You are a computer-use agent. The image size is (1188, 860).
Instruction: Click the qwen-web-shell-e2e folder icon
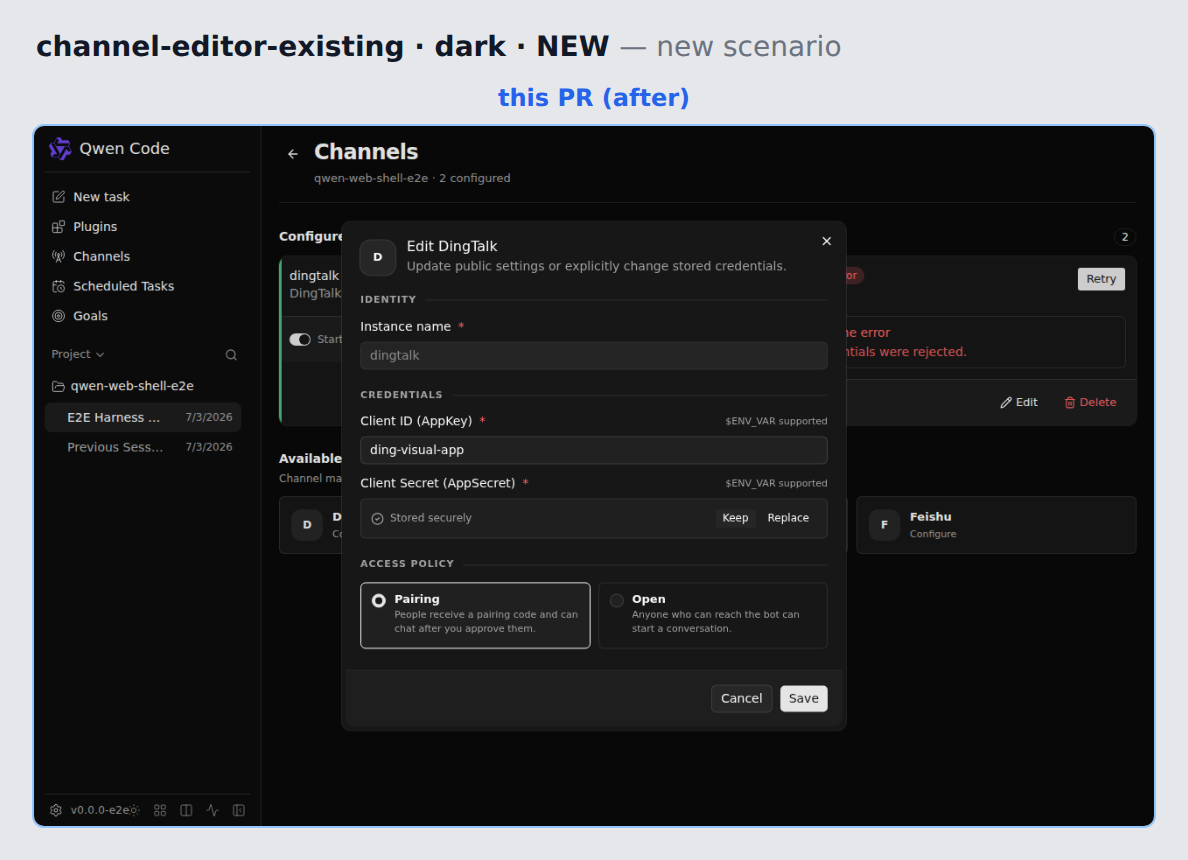coord(58,386)
